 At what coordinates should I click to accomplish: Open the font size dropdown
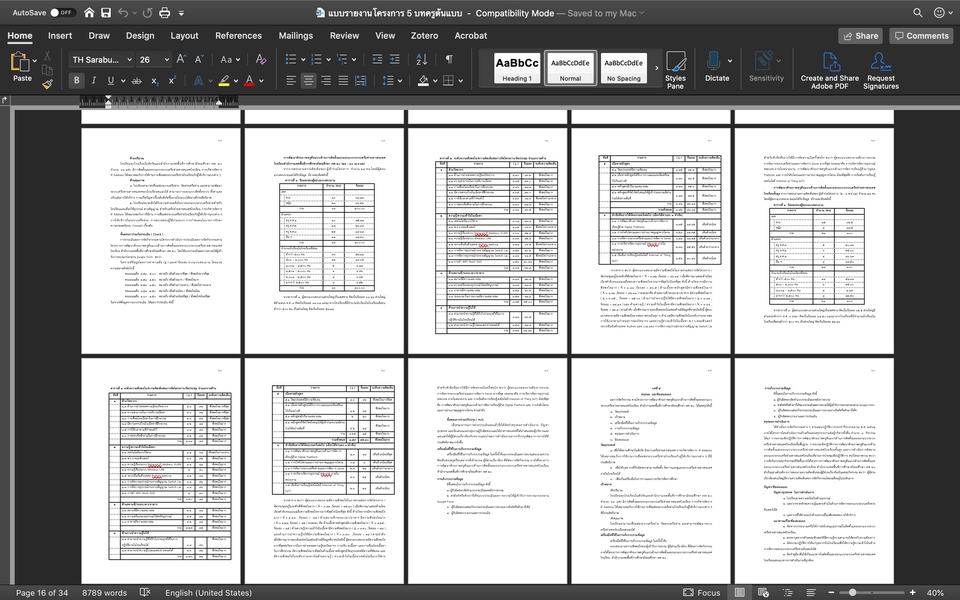pyautogui.click(x=167, y=59)
